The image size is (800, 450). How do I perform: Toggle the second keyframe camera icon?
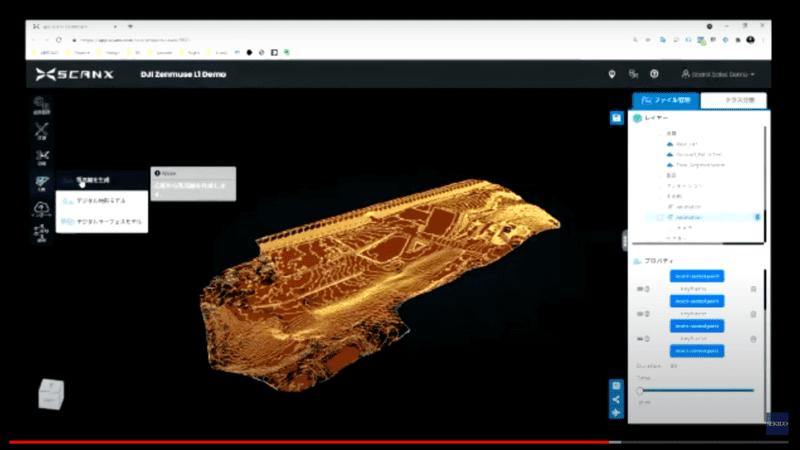640,314
